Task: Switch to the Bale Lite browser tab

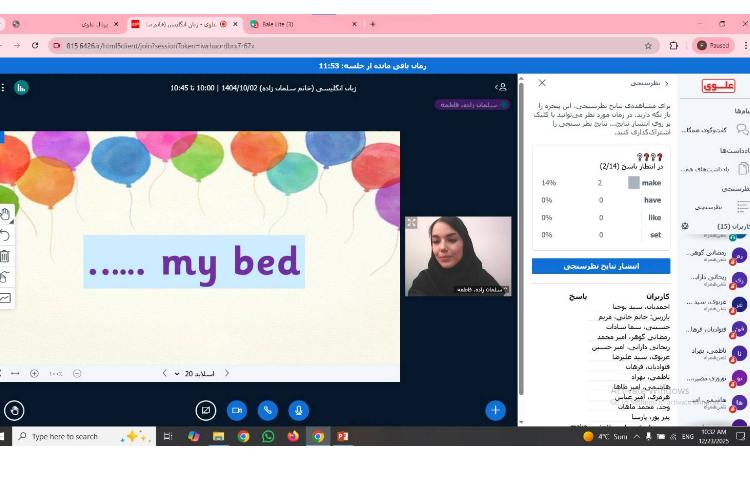Action: point(304,24)
